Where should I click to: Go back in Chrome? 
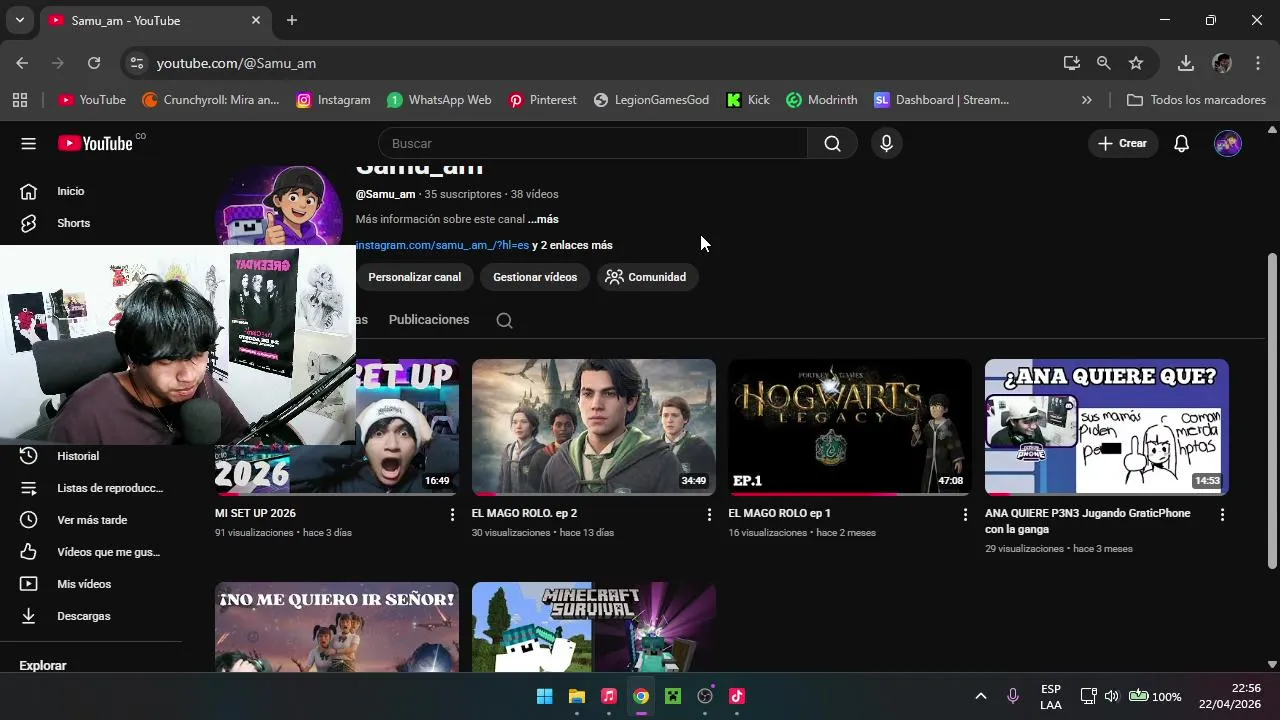pyautogui.click(x=22, y=63)
